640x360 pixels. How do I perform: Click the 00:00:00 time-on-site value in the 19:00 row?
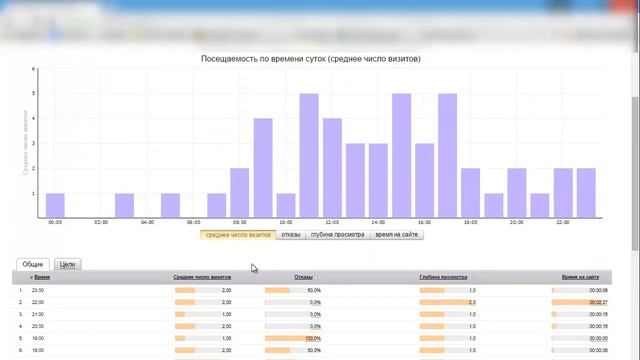598,338
